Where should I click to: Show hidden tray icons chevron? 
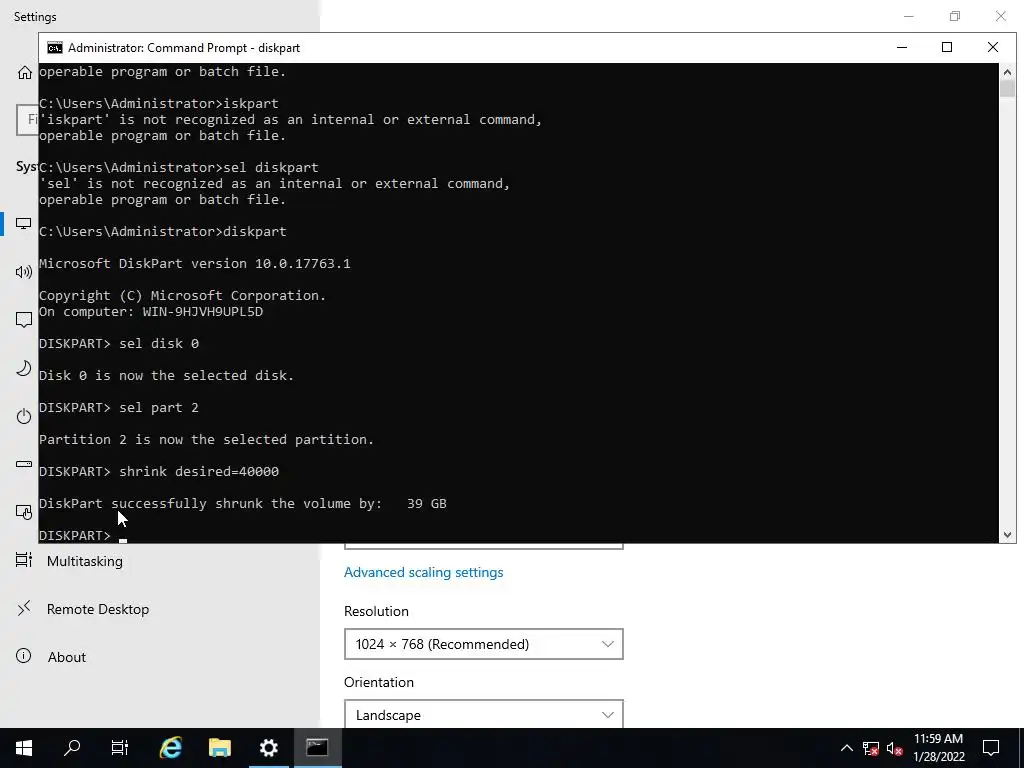tap(846, 748)
